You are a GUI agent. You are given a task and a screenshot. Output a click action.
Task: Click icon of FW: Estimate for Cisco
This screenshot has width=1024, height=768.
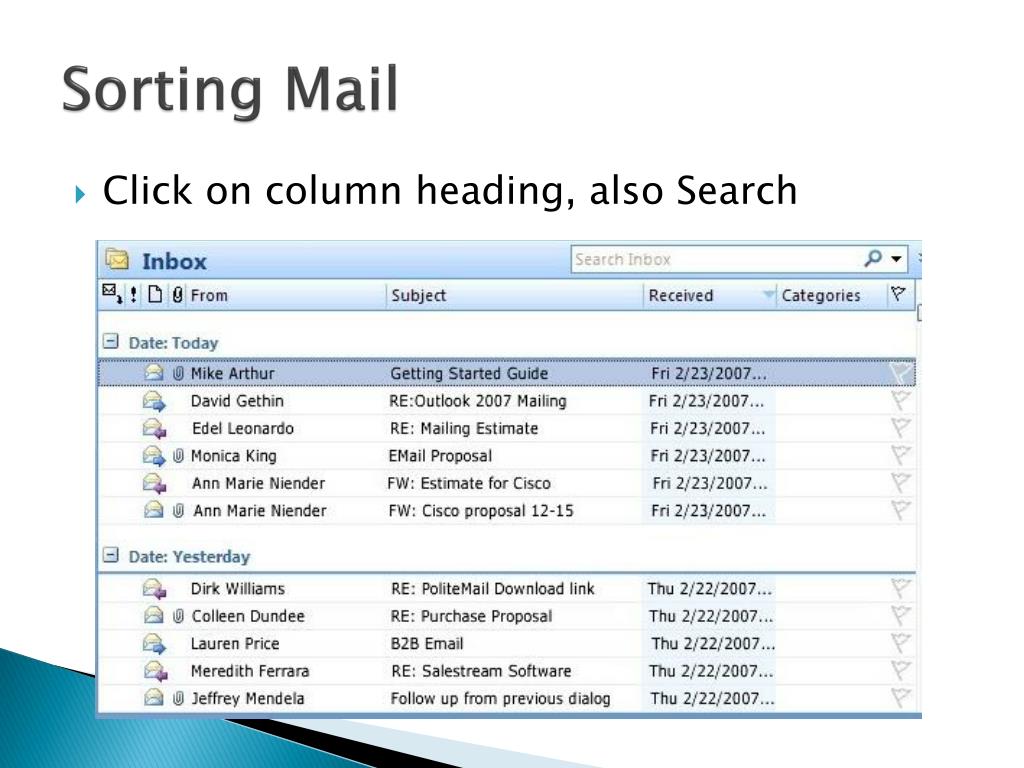tap(154, 483)
